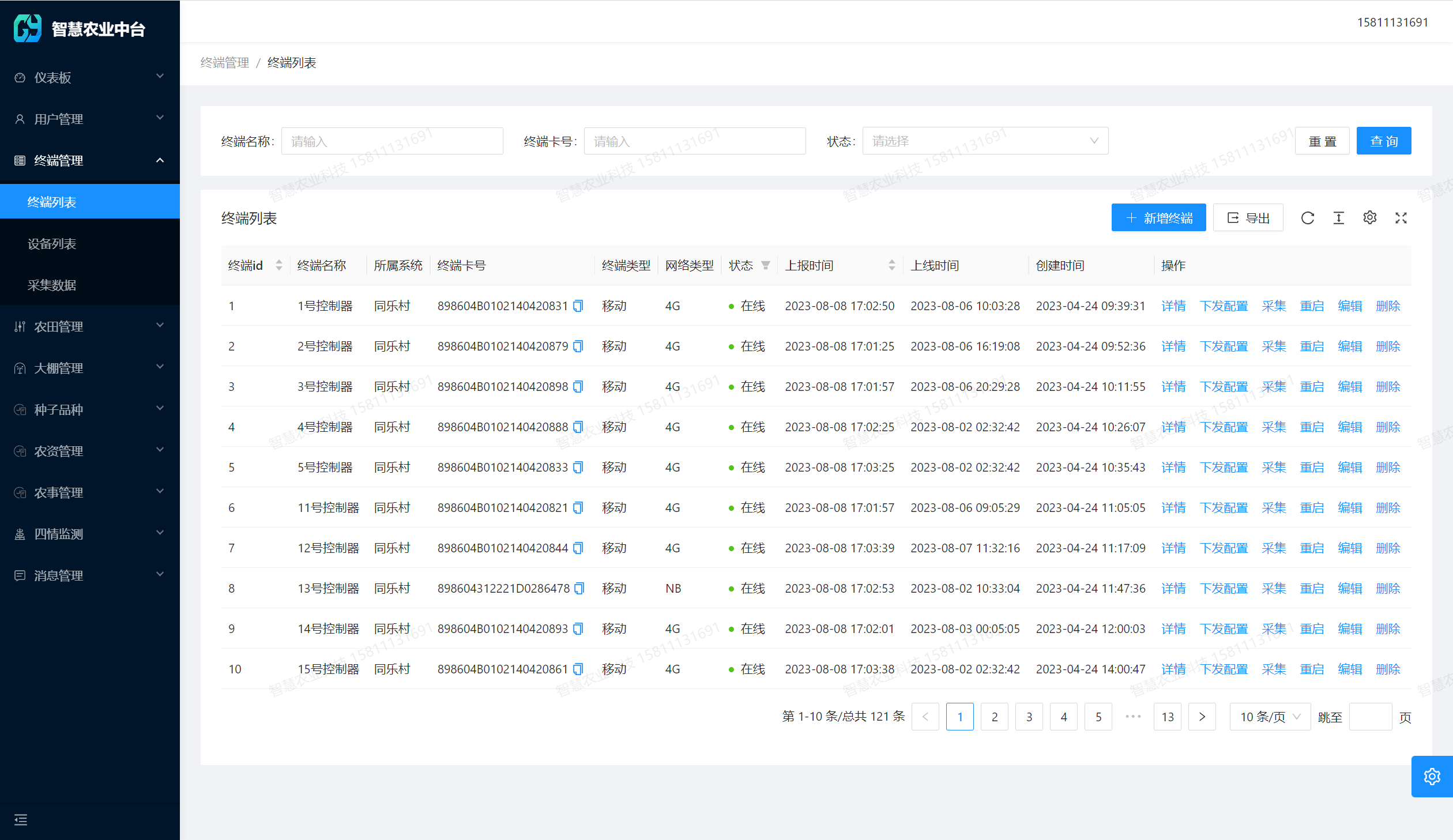Open status column filter icon
This screenshot has height=840, width=1453.
[765, 265]
